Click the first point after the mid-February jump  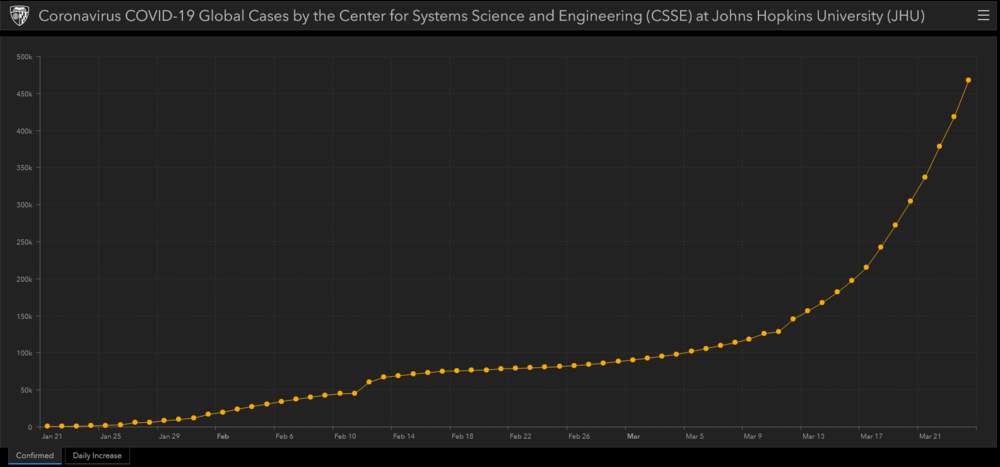pyautogui.click(x=369, y=382)
